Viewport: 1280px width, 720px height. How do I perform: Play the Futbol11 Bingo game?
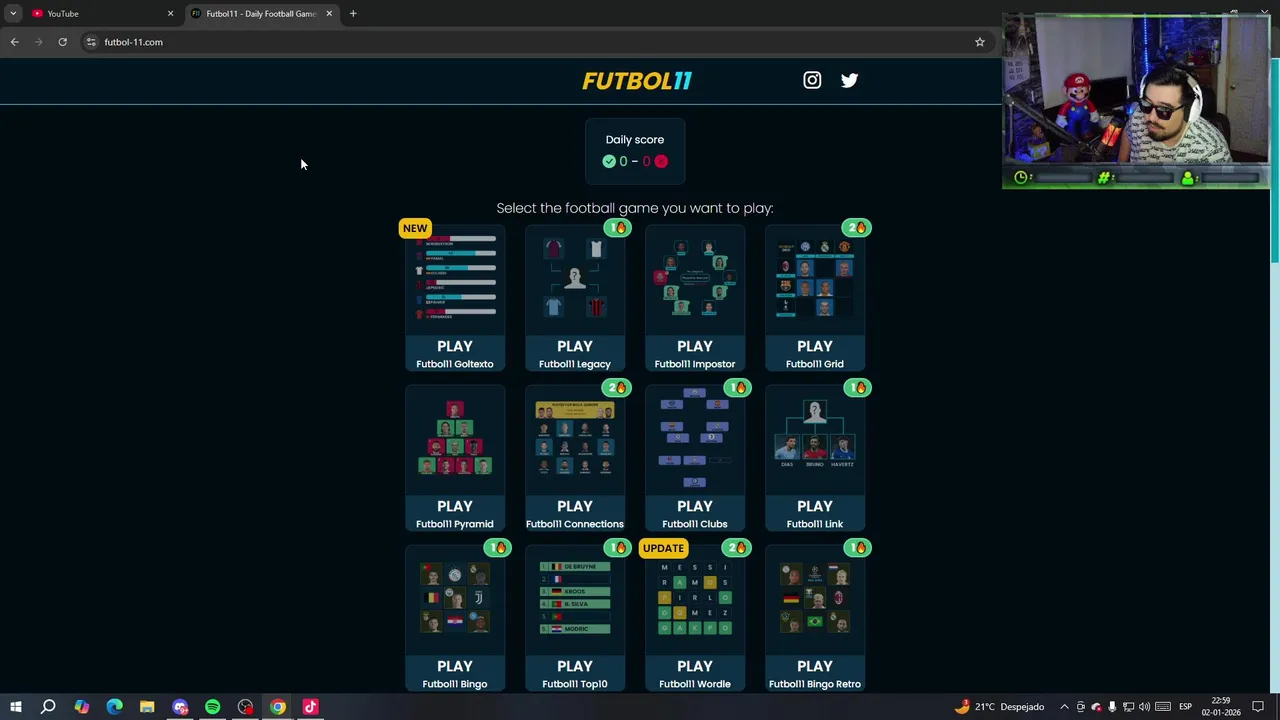tap(455, 674)
